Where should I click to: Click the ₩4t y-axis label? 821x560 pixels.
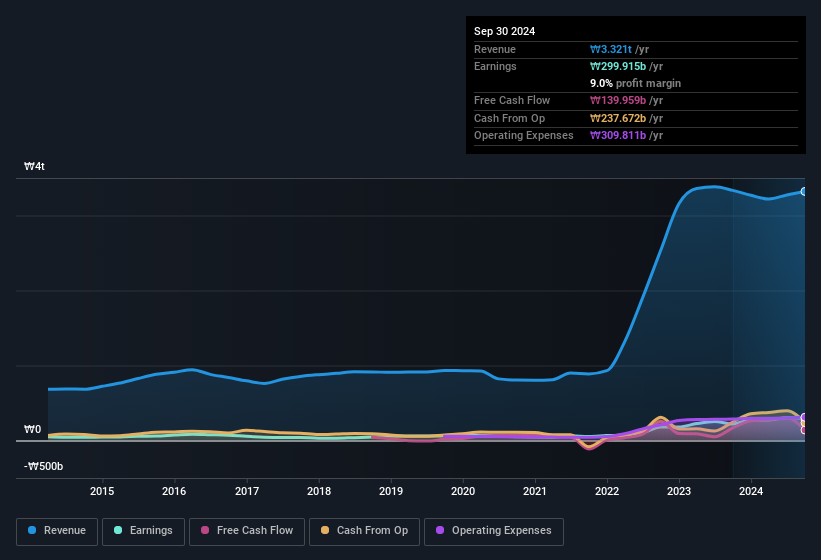click(x=35, y=166)
